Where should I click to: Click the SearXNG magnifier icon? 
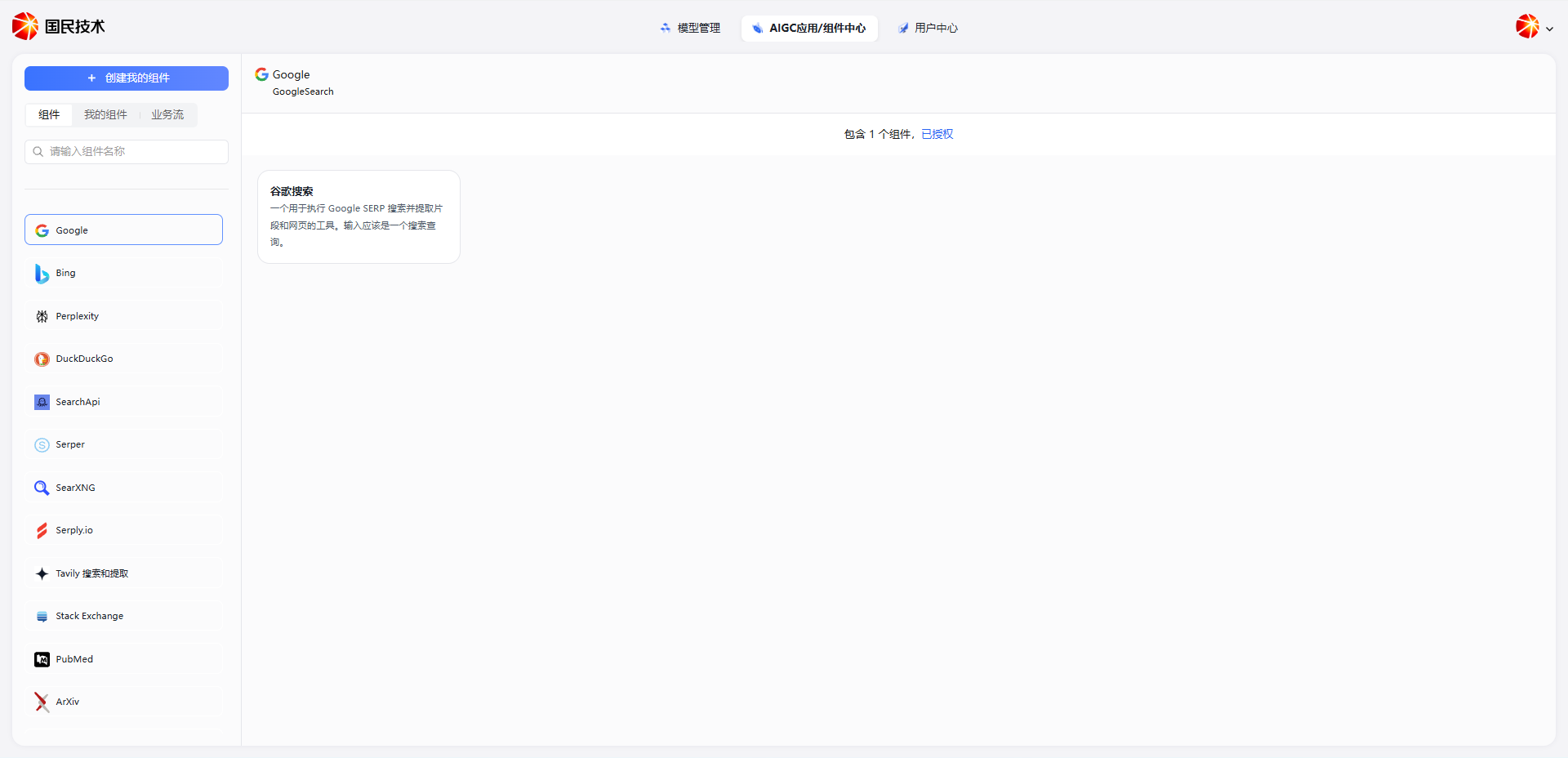(42, 488)
